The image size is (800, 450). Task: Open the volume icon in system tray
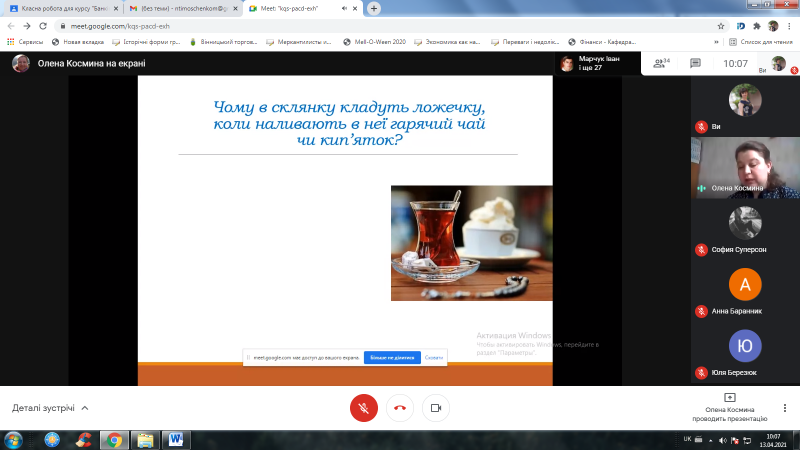coord(722,440)
